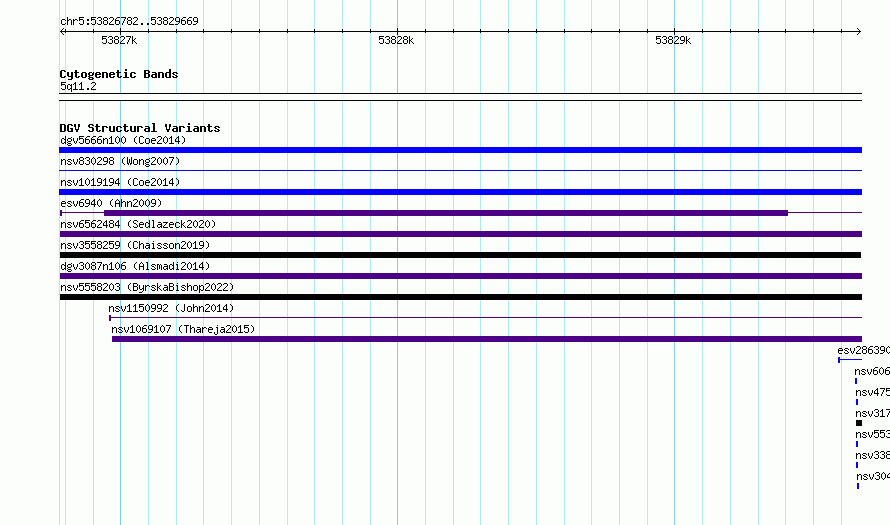Screen dimensions: 890x525
Task: Click the right arrowhead of the ruler
Action: click(x=859, y=31)
